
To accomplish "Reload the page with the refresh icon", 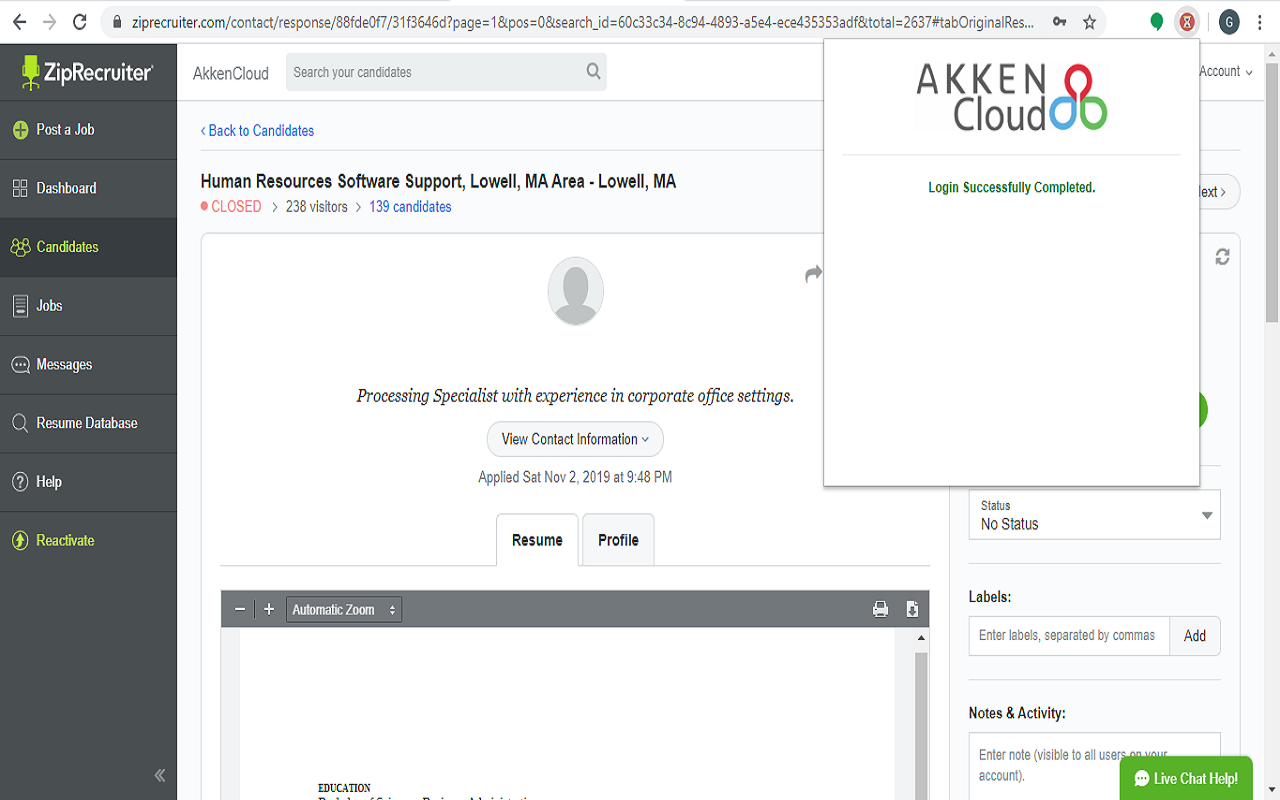I will 80,22.
